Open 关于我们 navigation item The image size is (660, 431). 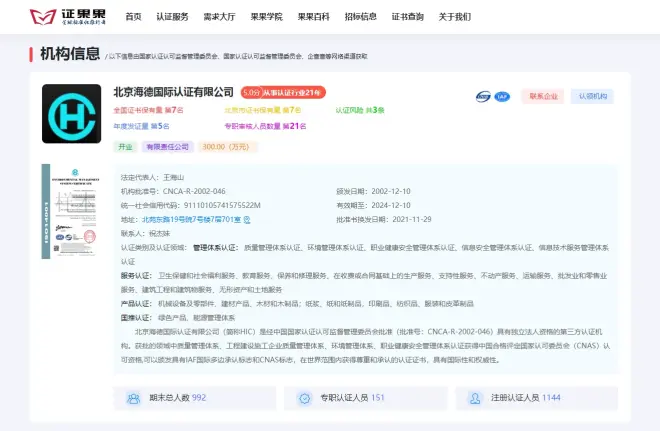[454, 17]
